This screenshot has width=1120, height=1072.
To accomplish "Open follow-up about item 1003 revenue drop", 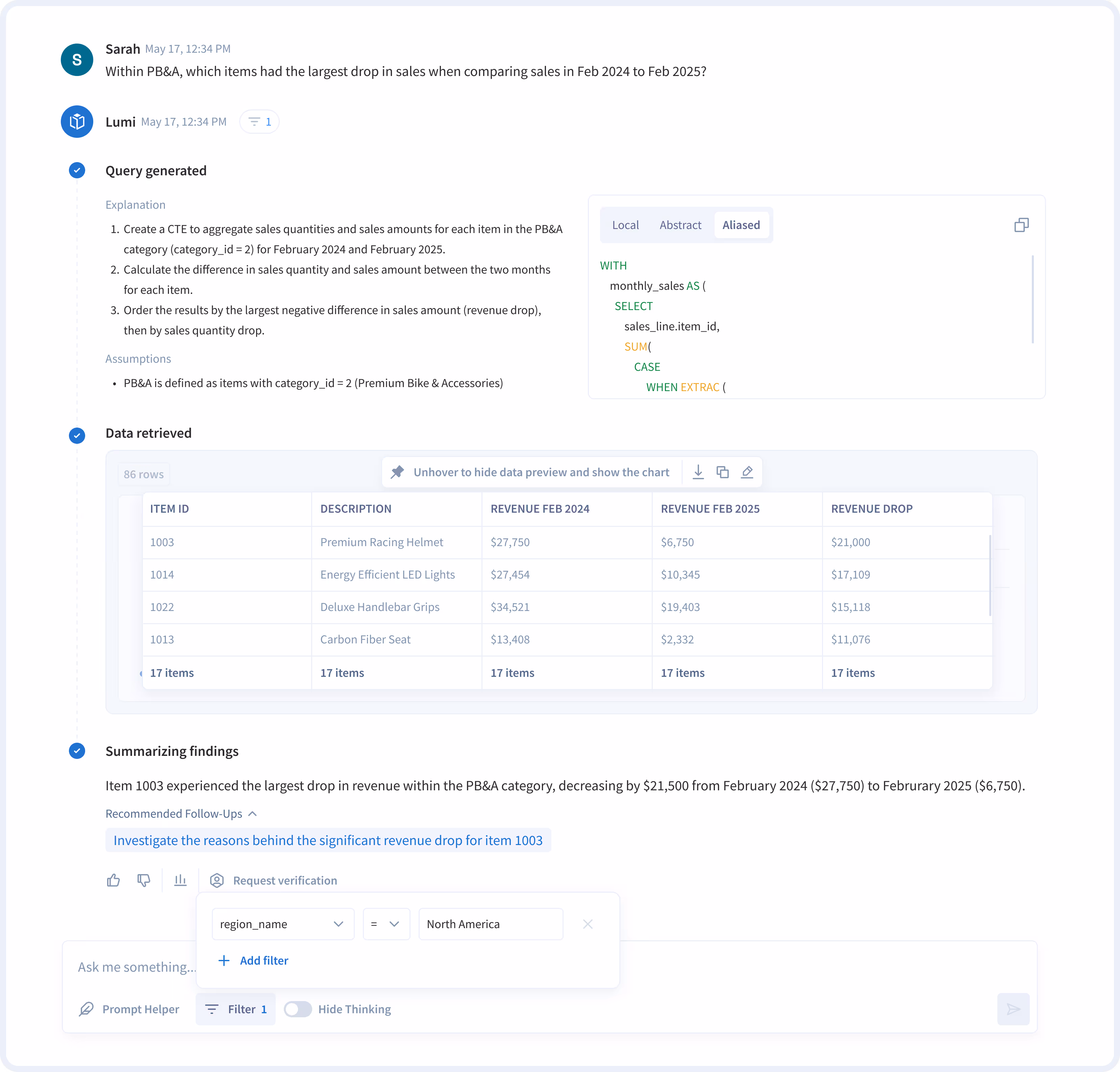I will [328, 841].
